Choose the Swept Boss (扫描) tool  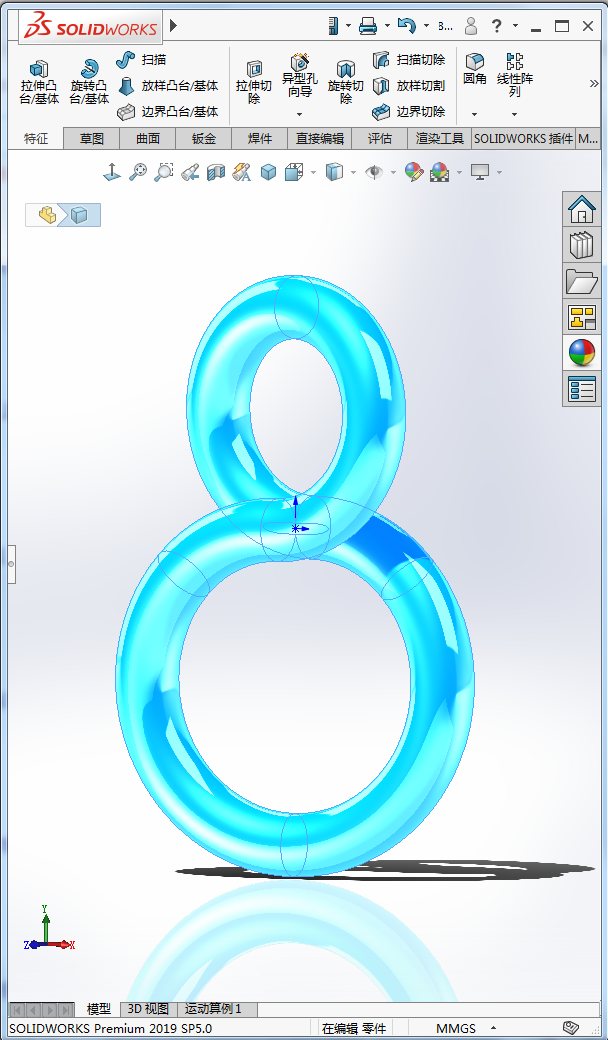click(x=141, y=60)
